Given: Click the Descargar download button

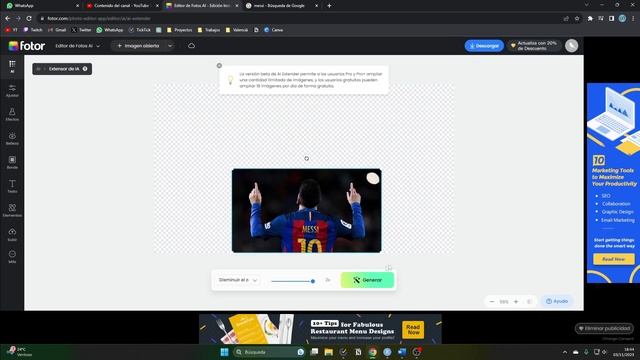Looking at the screenshot, I should coord(484,46).
